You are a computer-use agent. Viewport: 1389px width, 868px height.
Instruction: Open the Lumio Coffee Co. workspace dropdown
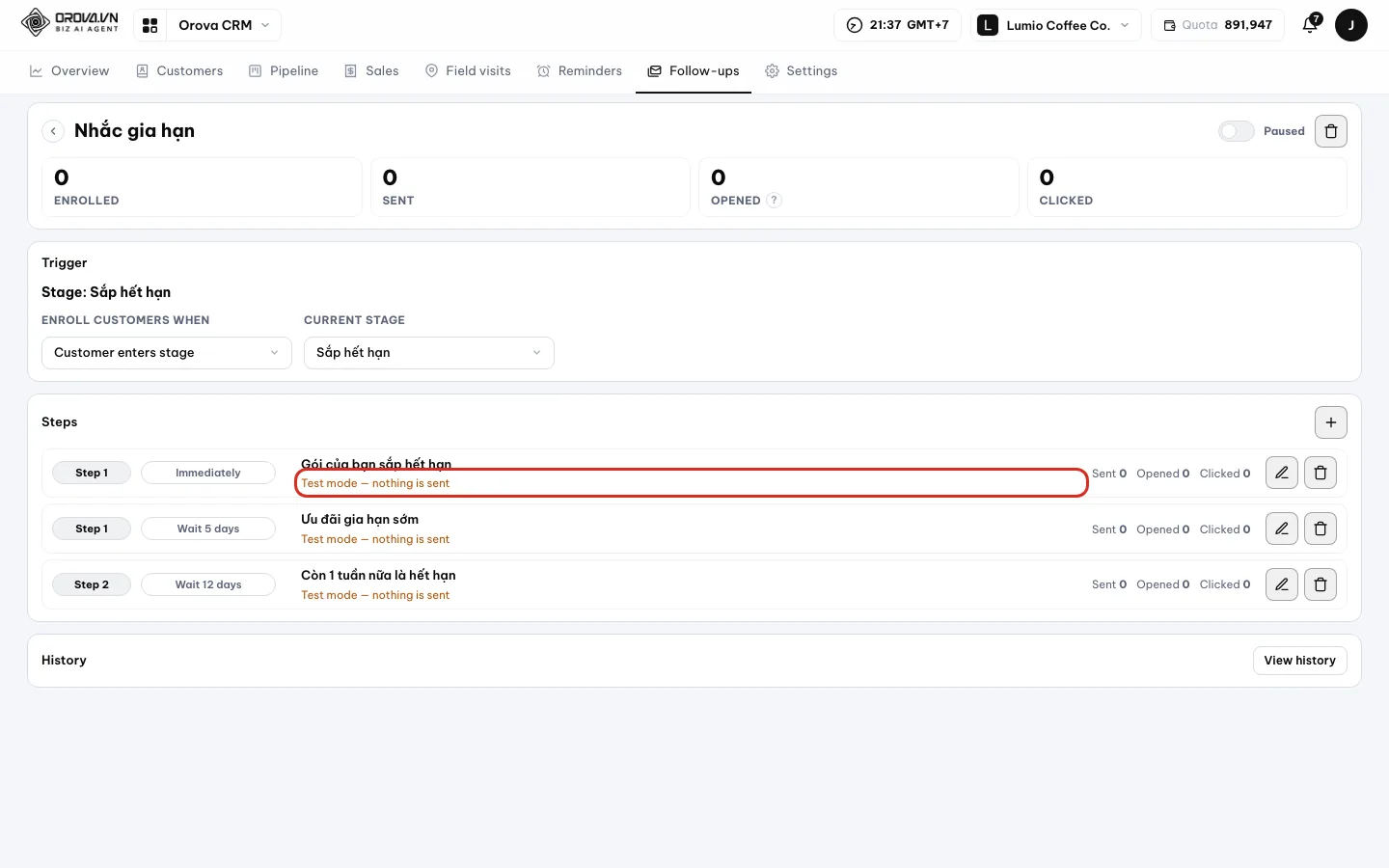click(x=1056, y=25)
